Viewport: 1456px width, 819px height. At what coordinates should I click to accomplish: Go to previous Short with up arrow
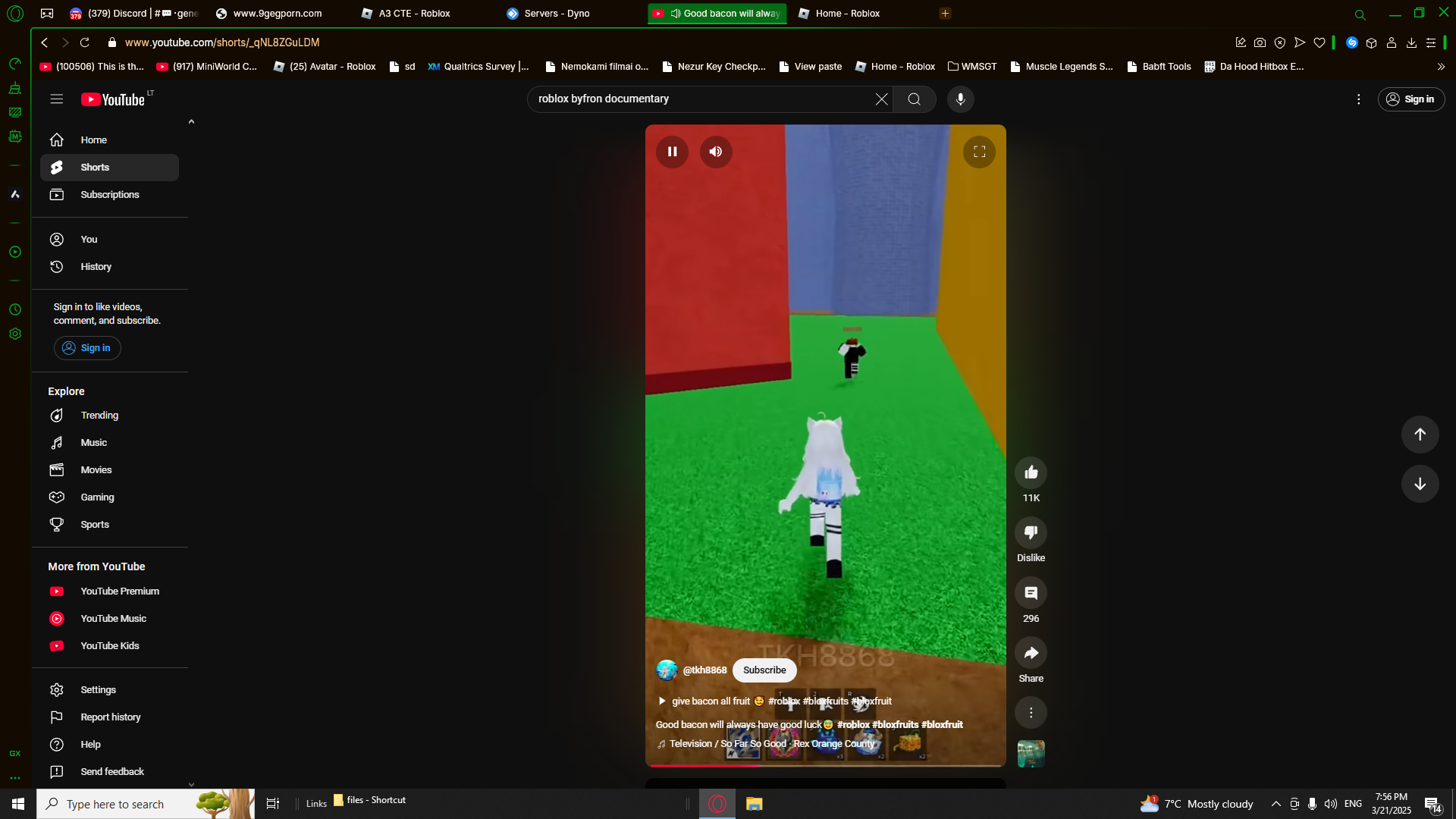click(x=1420, y=435)
